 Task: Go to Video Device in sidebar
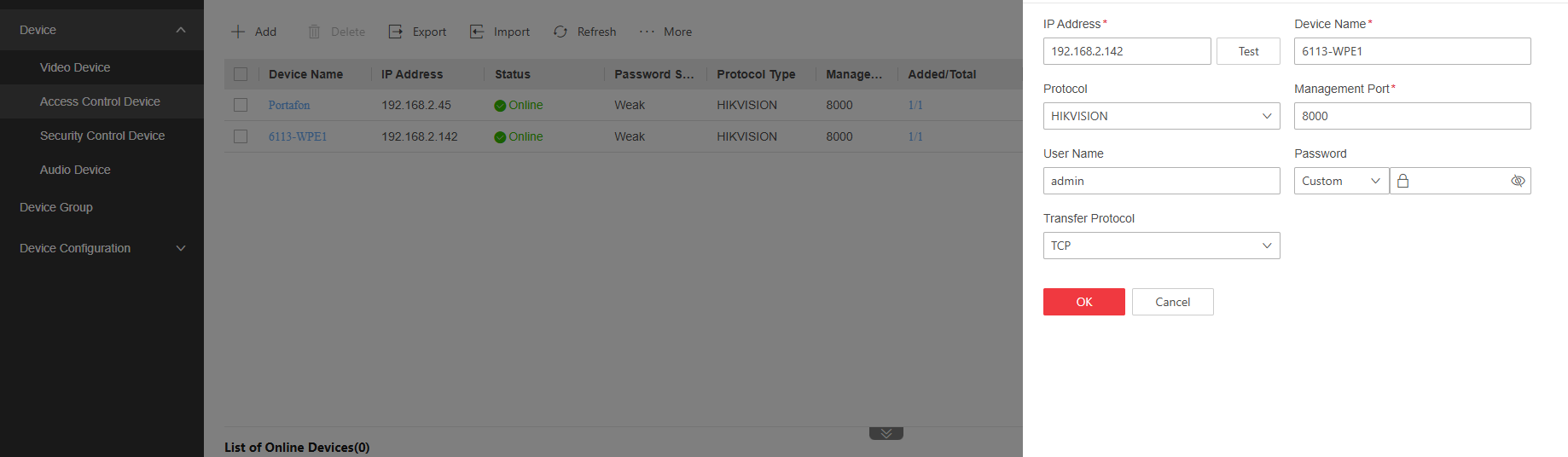click(x=75, y=67)
